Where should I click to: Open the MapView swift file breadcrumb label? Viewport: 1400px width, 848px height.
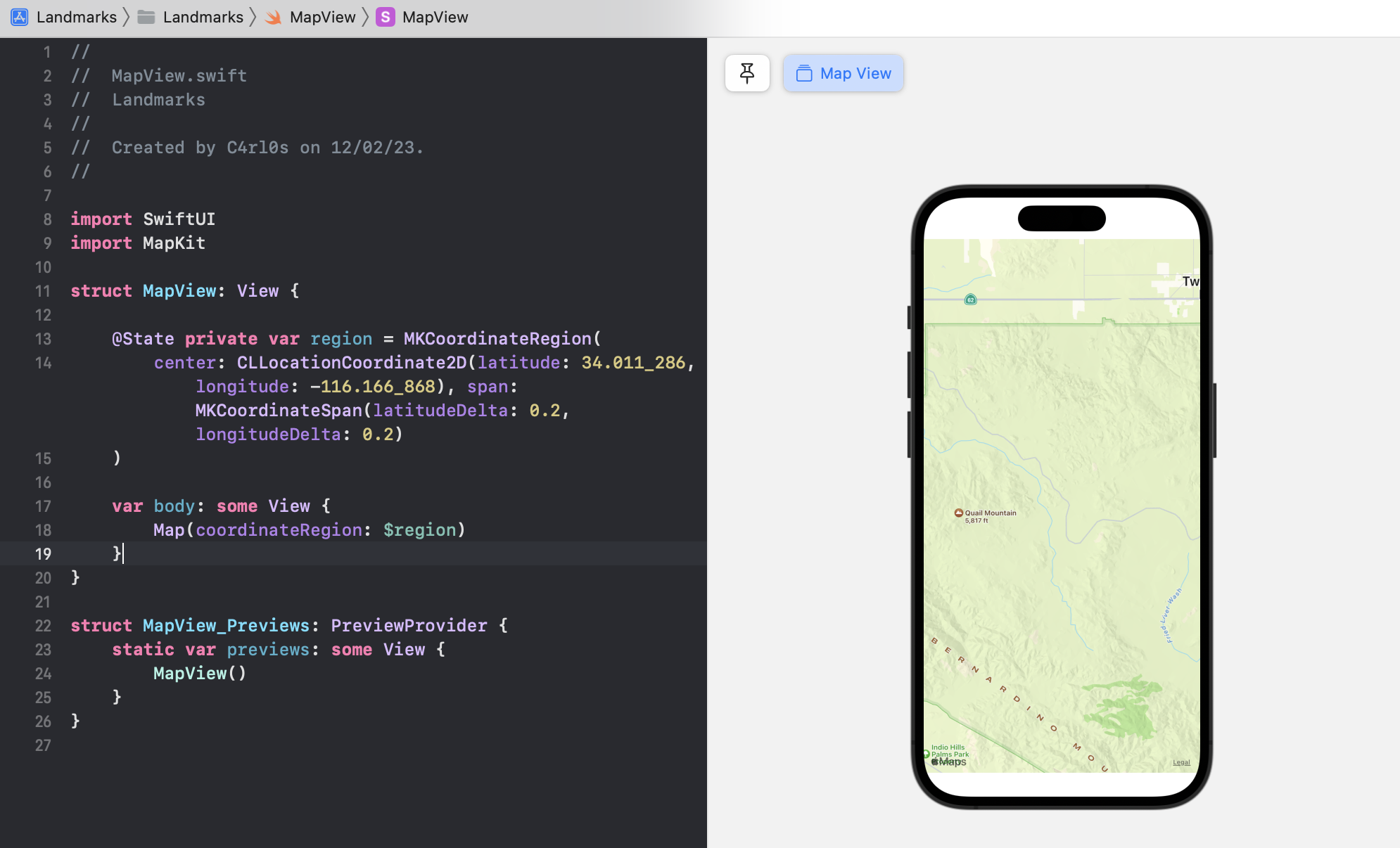pos(322,17)
